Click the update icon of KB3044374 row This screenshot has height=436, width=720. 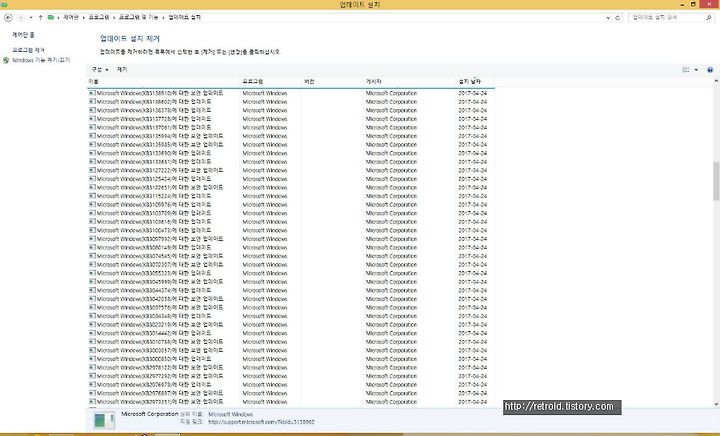pyautogui.click(x=92, y=290)
